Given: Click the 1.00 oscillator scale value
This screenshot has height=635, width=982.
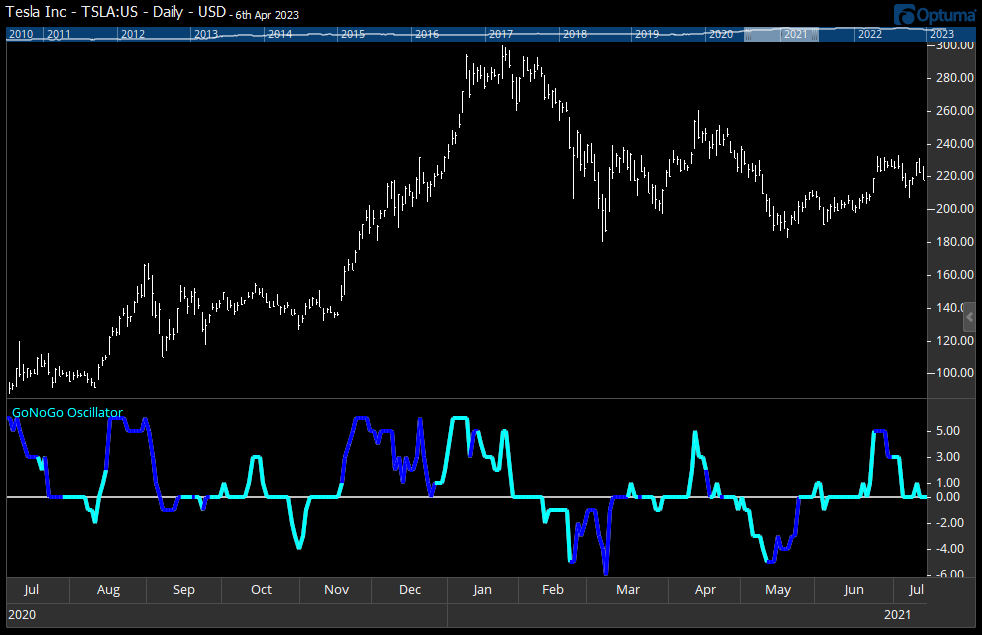Looking at the screenshot, I should (x=948, y=483).
